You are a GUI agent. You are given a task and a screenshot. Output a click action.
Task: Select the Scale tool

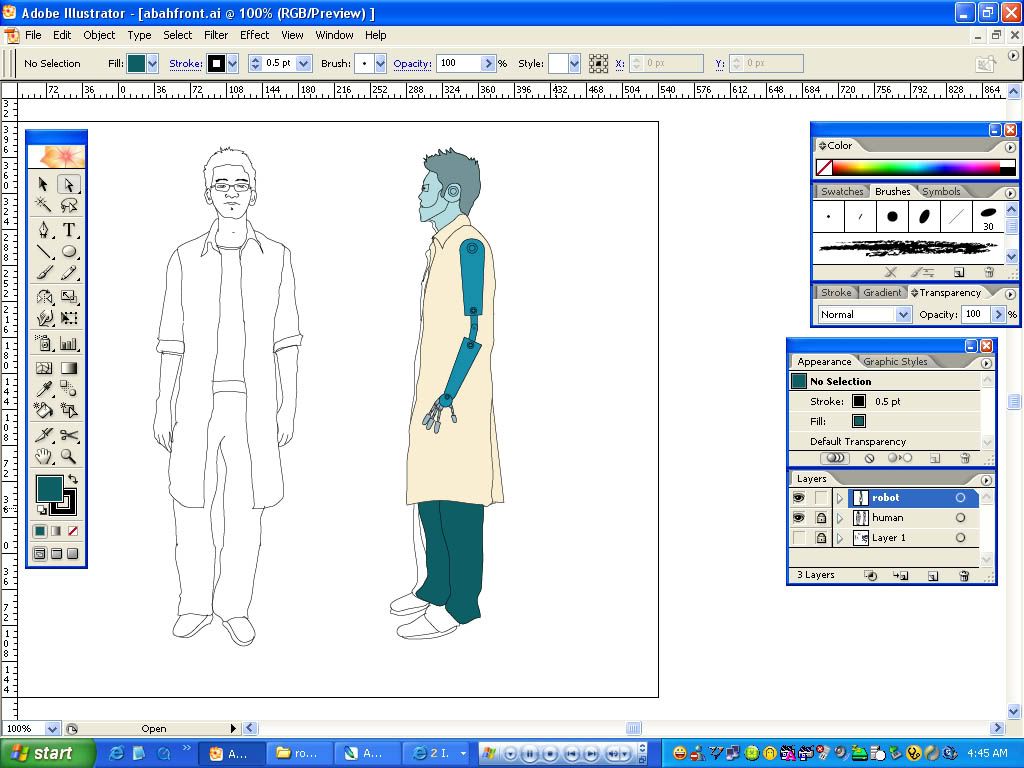click(69, 296)
